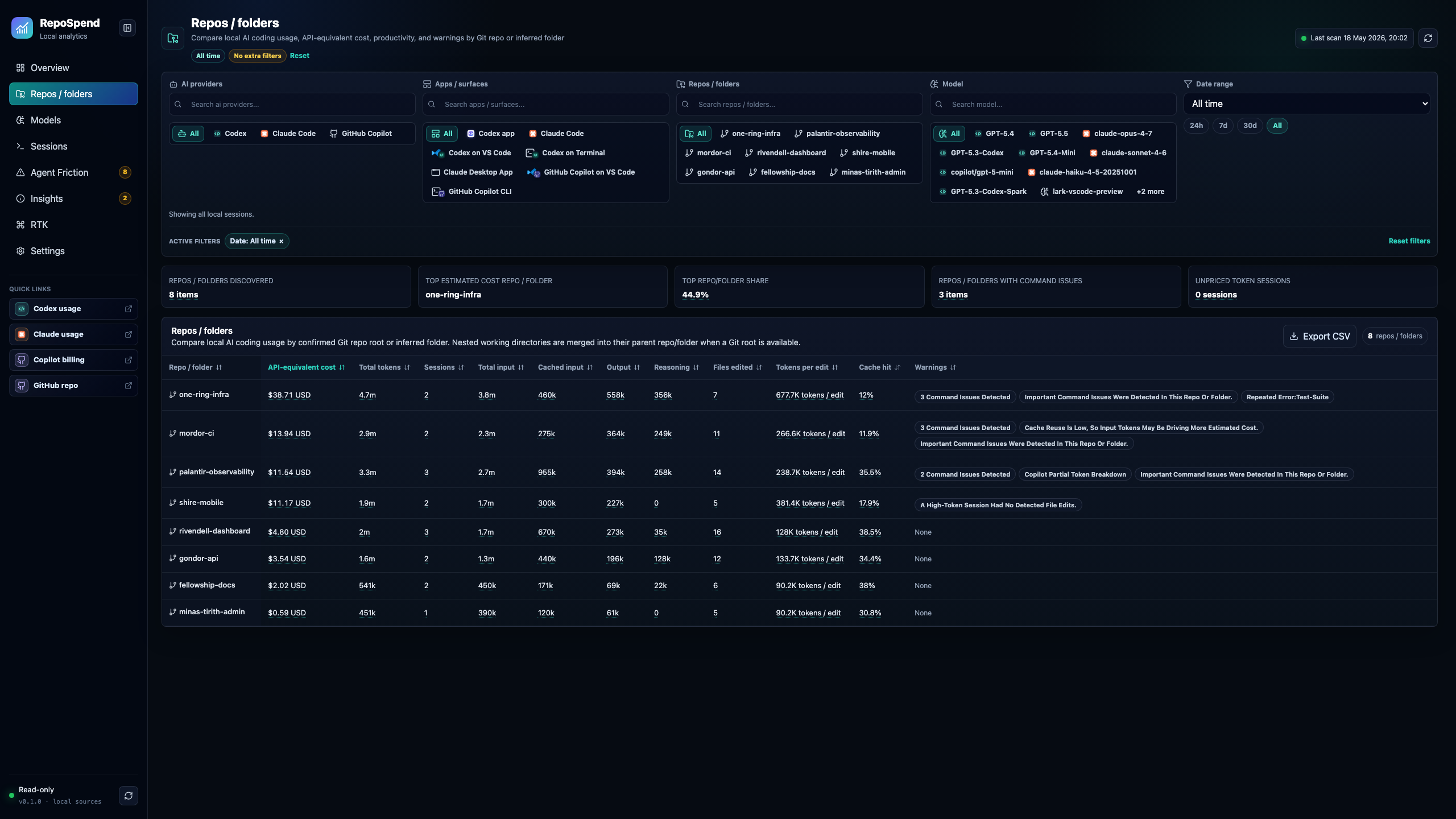This screenshot has height=819, width=1456.
Task: Toggle the one-ring-infra repo filter chip
Action: [x=750, y=134]
